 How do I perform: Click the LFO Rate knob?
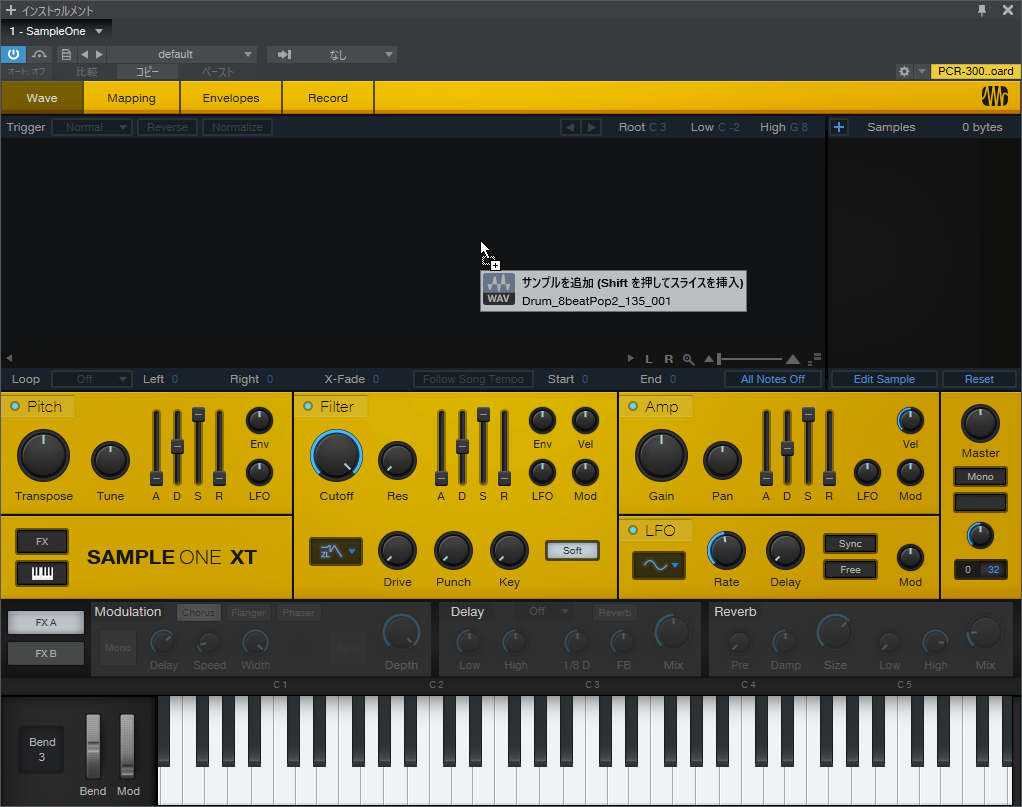coord(726,551)
